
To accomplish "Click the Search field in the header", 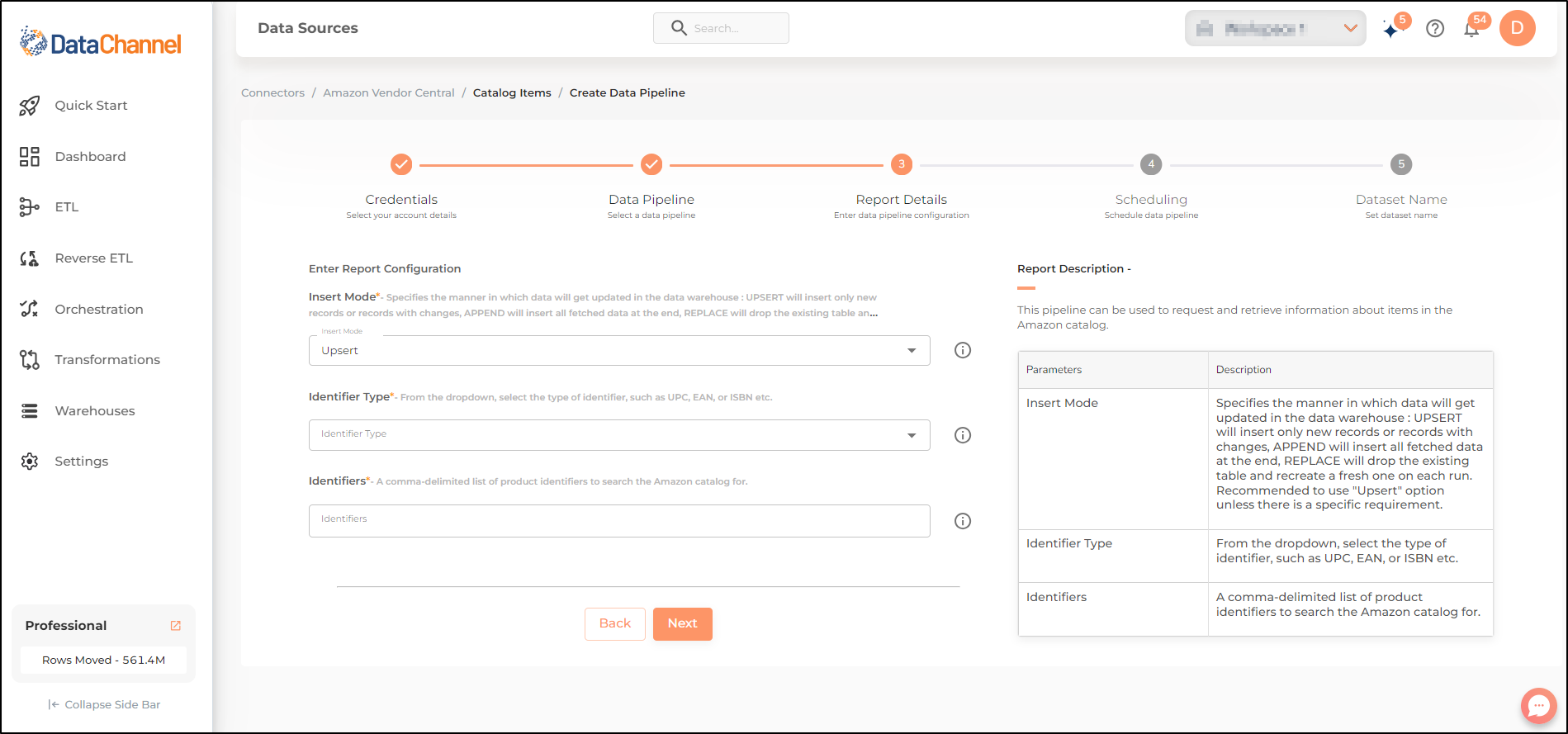I will pos(721,28).
